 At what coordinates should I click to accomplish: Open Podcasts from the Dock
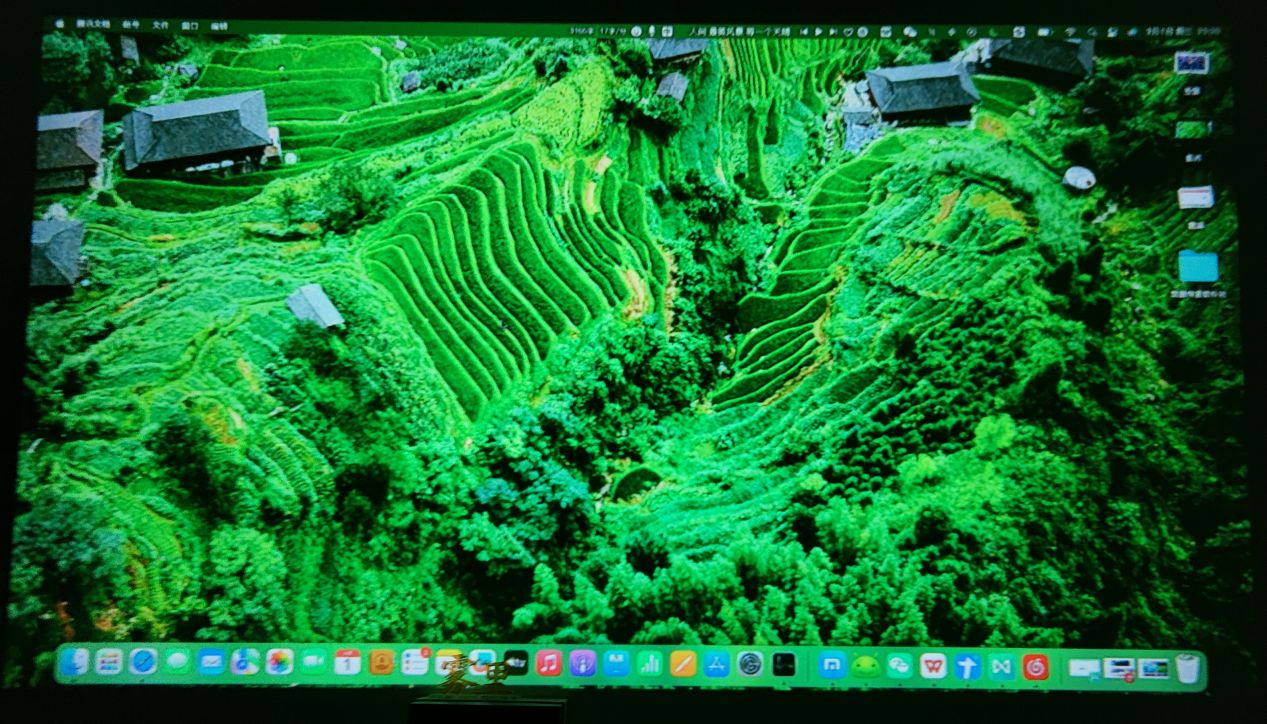[x=583, y=663]
